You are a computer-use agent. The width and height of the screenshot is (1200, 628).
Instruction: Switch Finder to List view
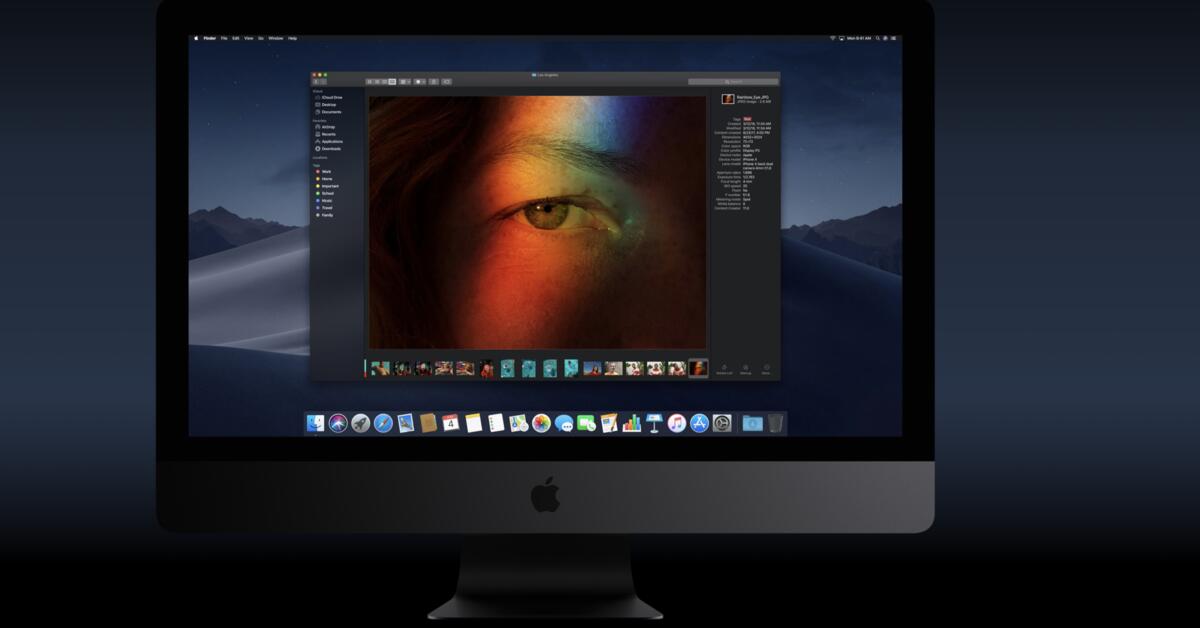[x=376, y=80]
